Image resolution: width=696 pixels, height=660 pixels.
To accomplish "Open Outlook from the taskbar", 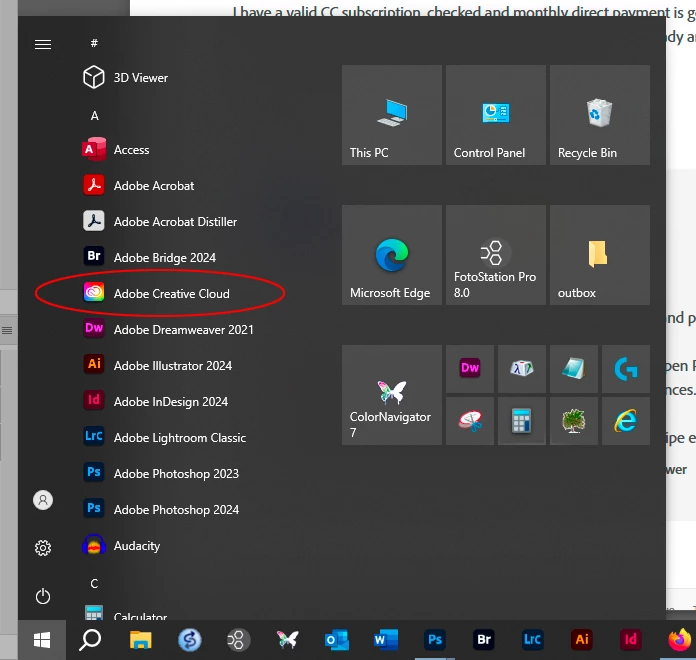I will click(x=336, y=640).
